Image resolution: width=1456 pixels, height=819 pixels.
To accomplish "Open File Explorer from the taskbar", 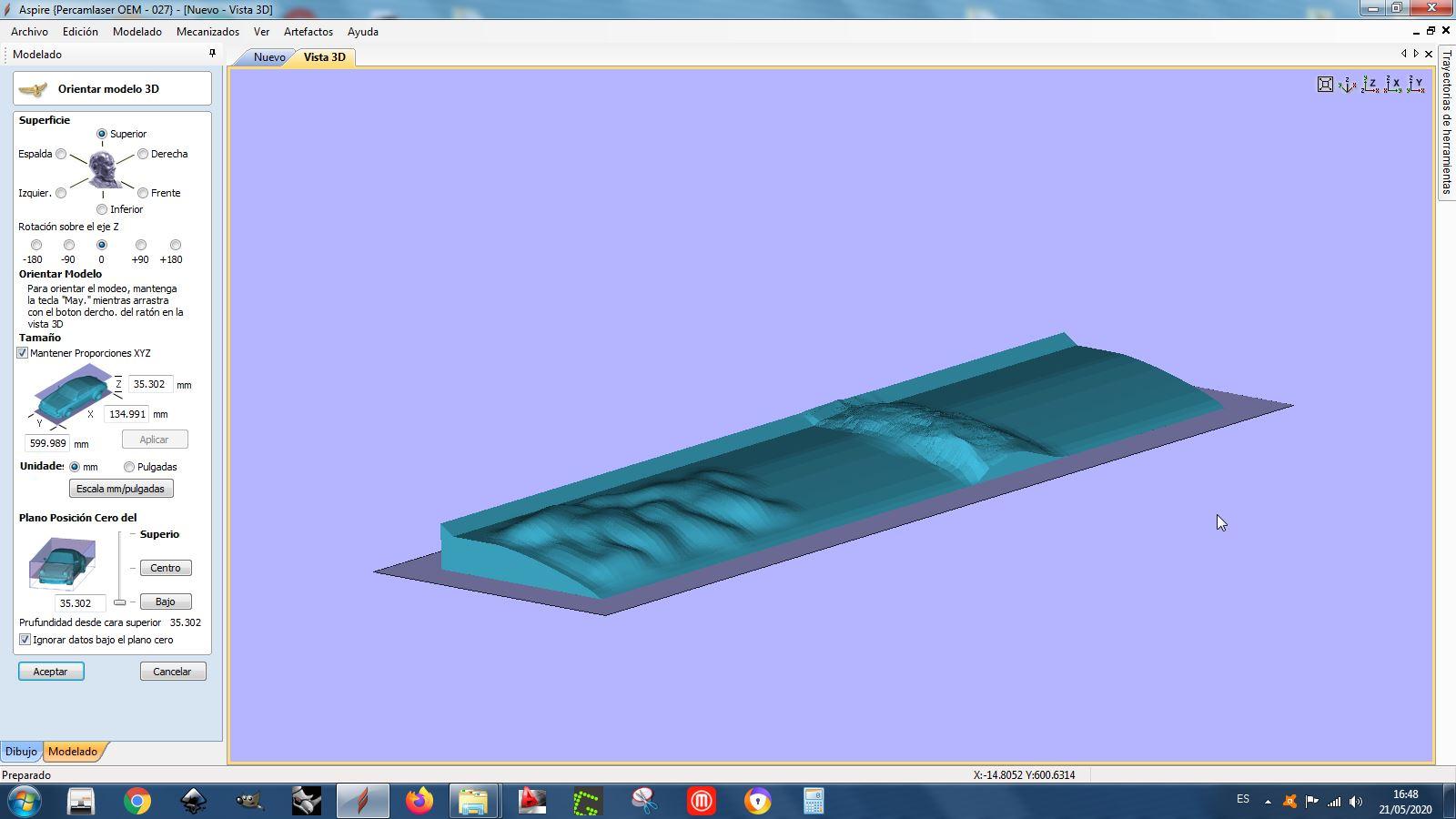I will tap(473, 802).
